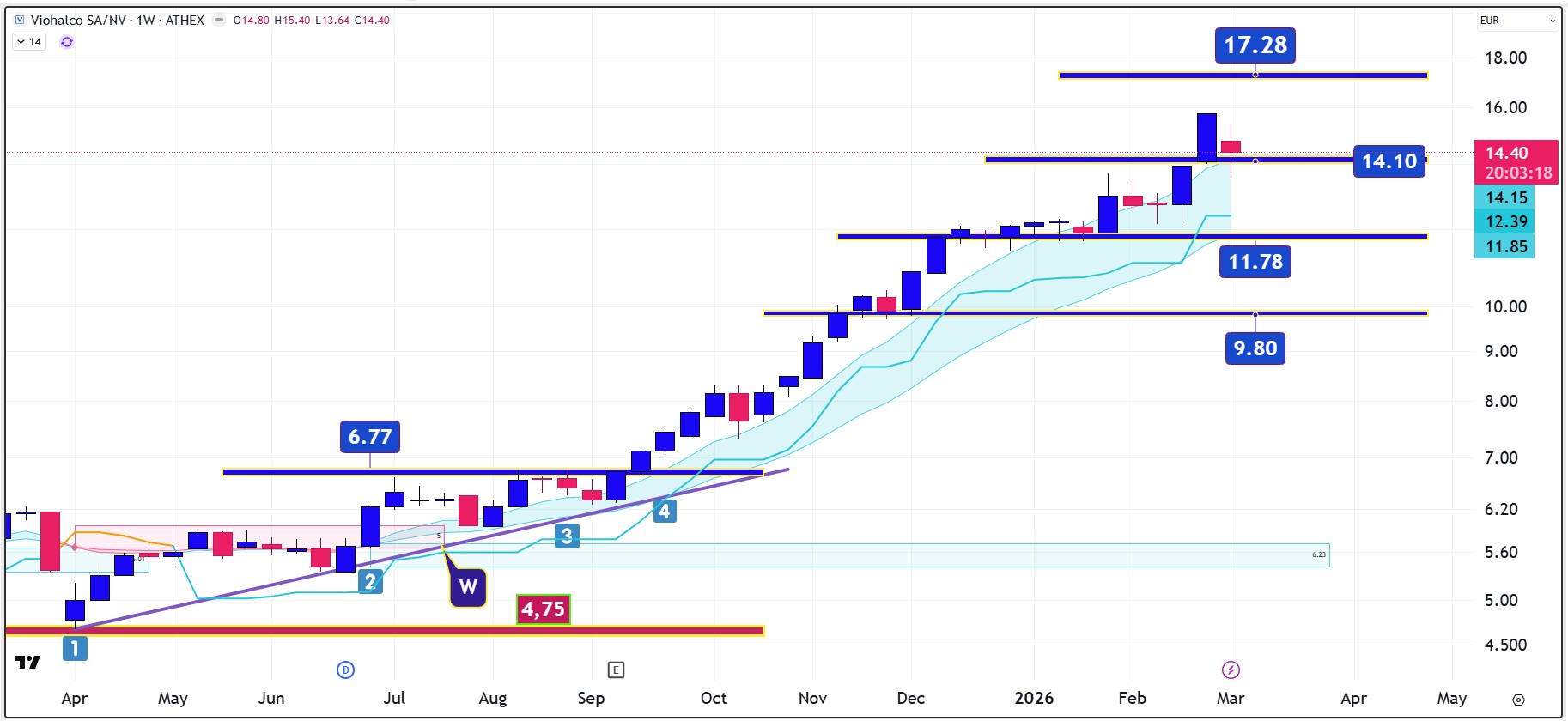Select the 6.77 resistance level label

pos(370,437)
